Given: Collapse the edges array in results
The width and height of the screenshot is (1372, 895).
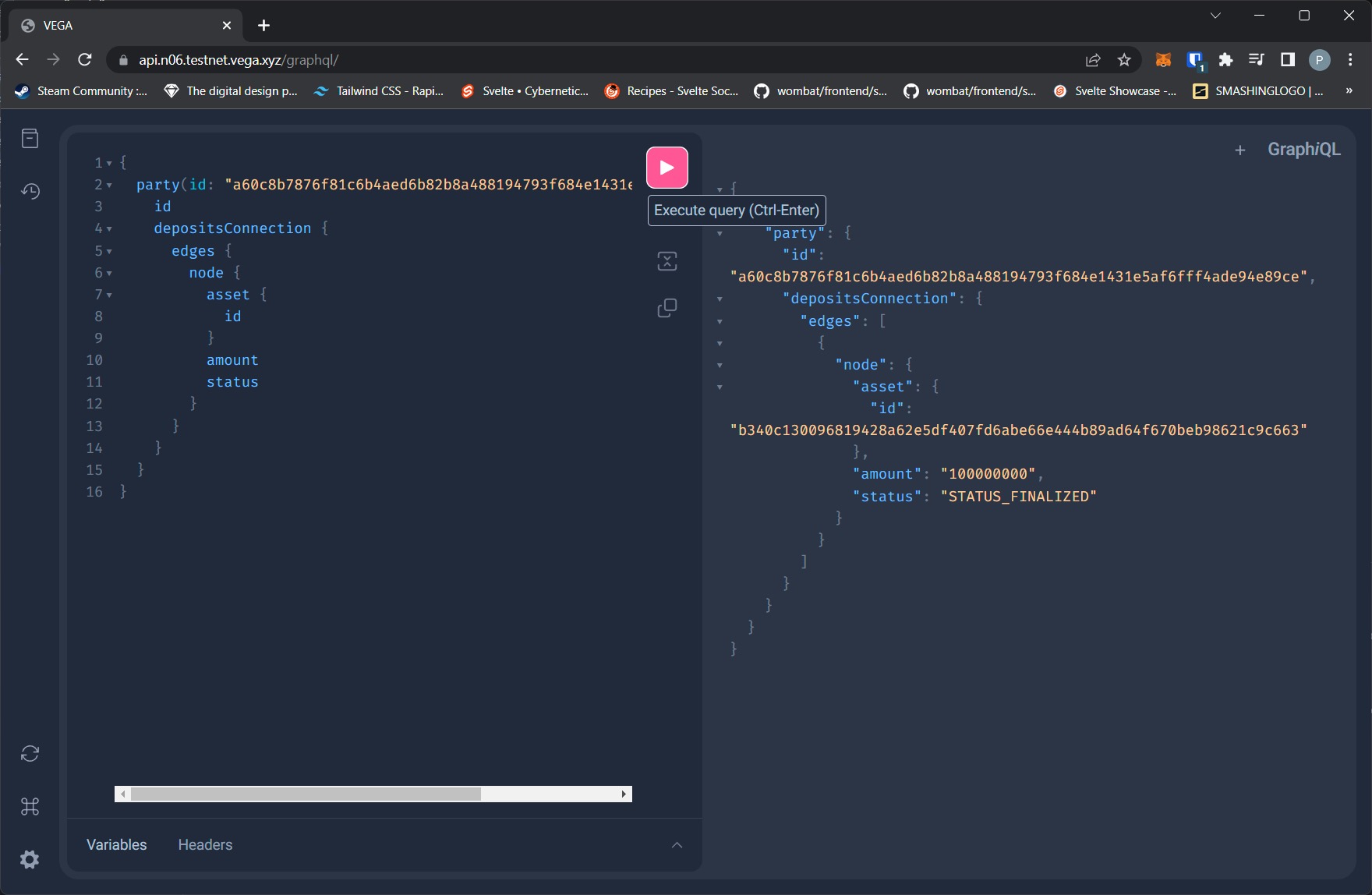Looking at the screenshot, I should pyautogui.click(x=720, y=321).
